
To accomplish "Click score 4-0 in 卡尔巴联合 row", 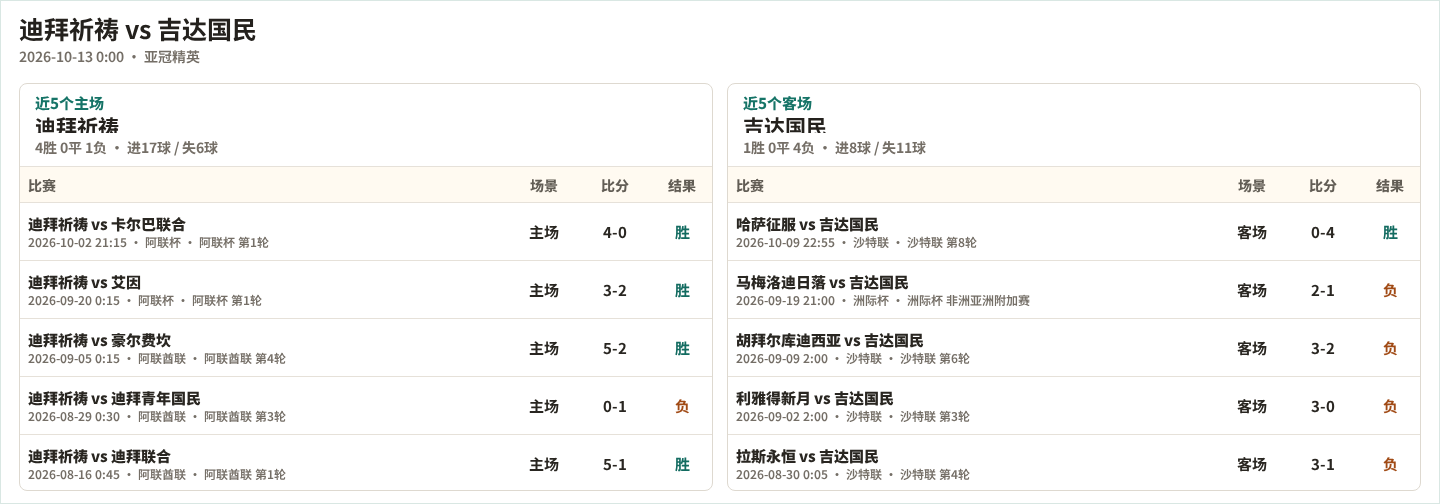I will click(x=615, y=232).
